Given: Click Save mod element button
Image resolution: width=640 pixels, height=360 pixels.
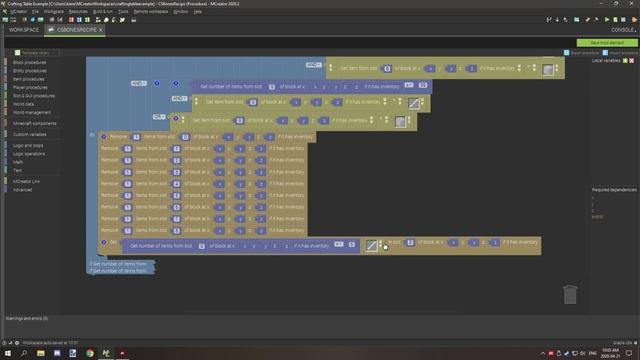Looking at the screenshot, I should coord(607,42).
